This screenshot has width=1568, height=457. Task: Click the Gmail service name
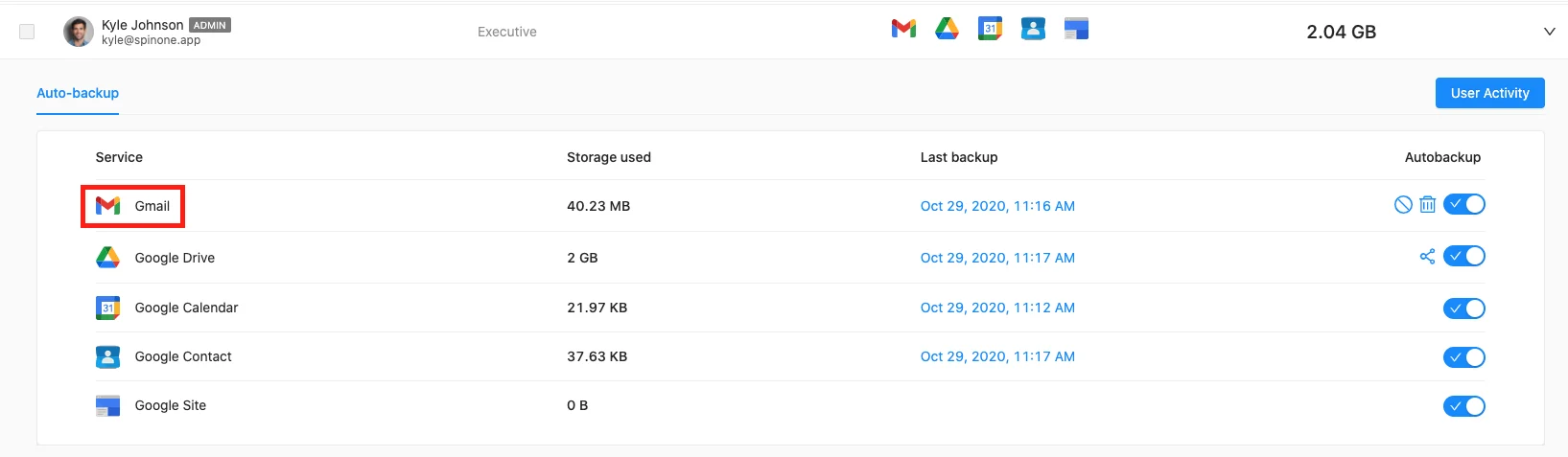point(152,206)
